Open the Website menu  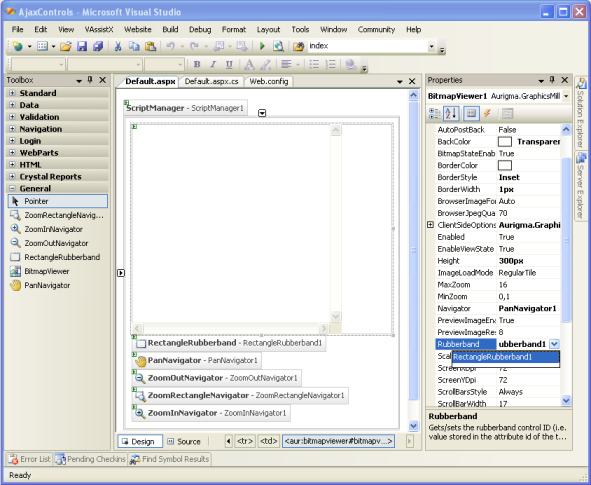click(x=138, y=29)
